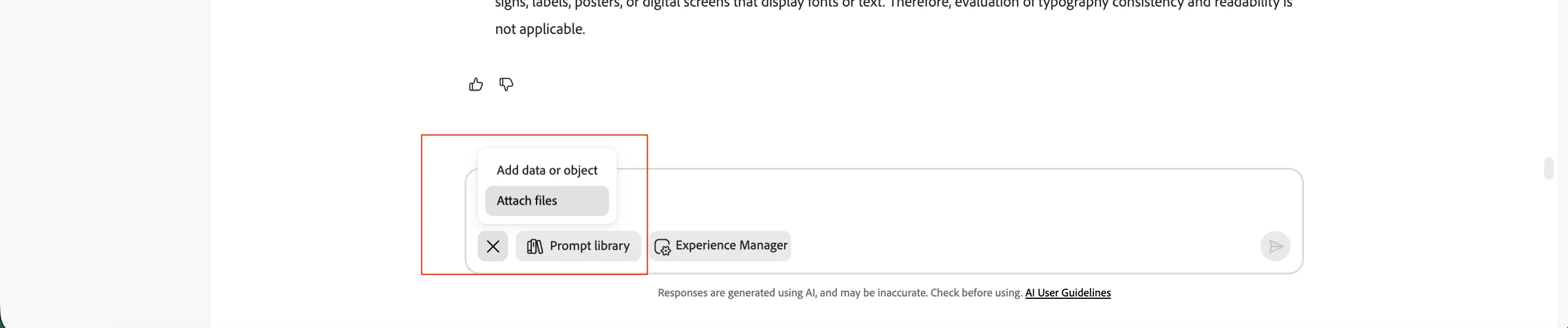
Task: Click empty area right of Experience Manager chip
Action: pyautogui.click(x=1023, y=246)
